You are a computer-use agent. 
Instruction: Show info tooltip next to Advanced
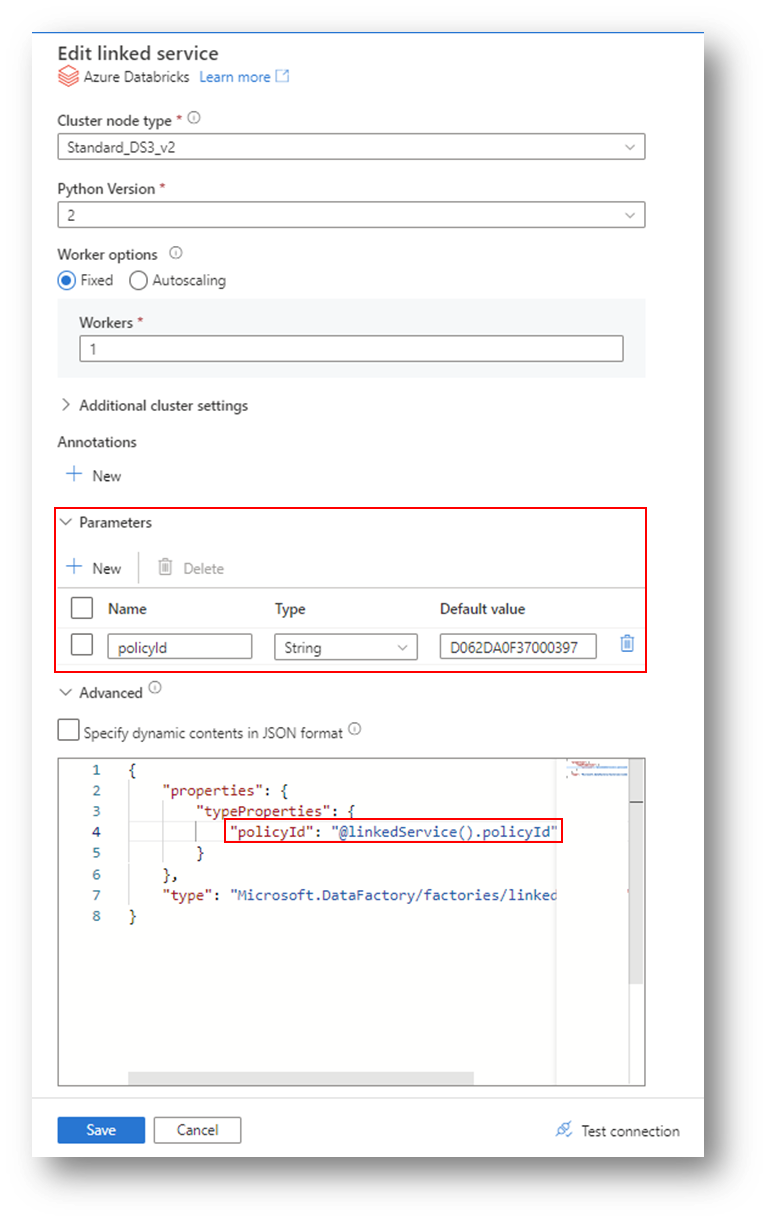pyautogui.click(x=155, y=688)
